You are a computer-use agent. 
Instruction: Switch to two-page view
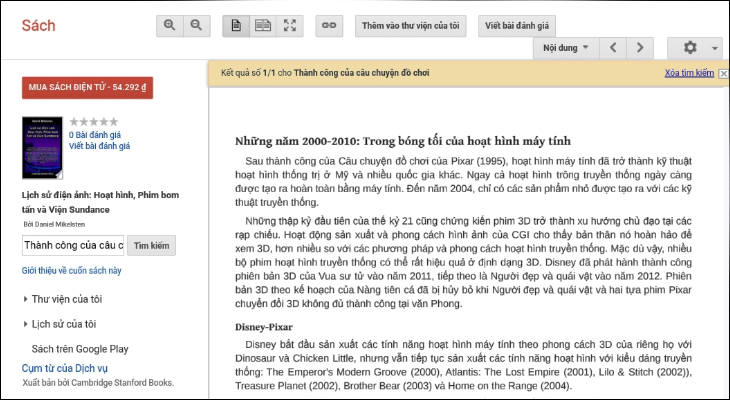pyautogui.click(x=263, y=26)
